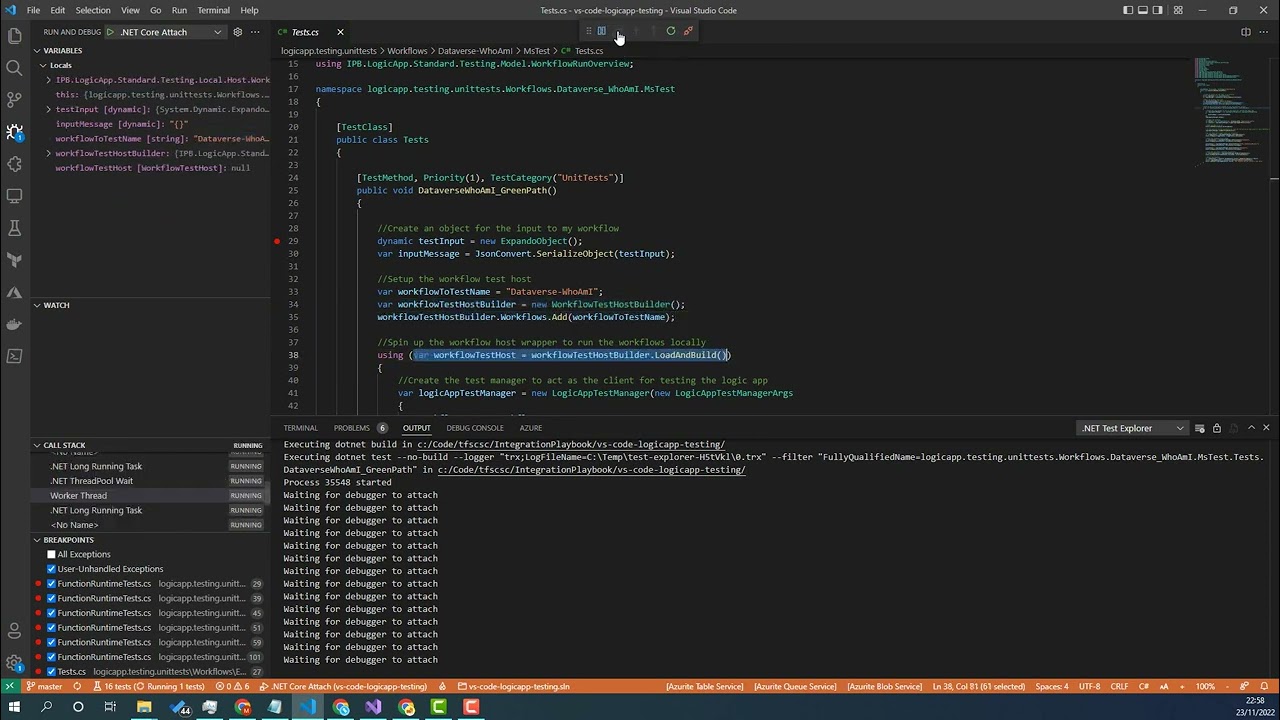Click the UTF-8 encoding in the status bar
This screenshot has width=1280, height=720.
point(1090,687)
